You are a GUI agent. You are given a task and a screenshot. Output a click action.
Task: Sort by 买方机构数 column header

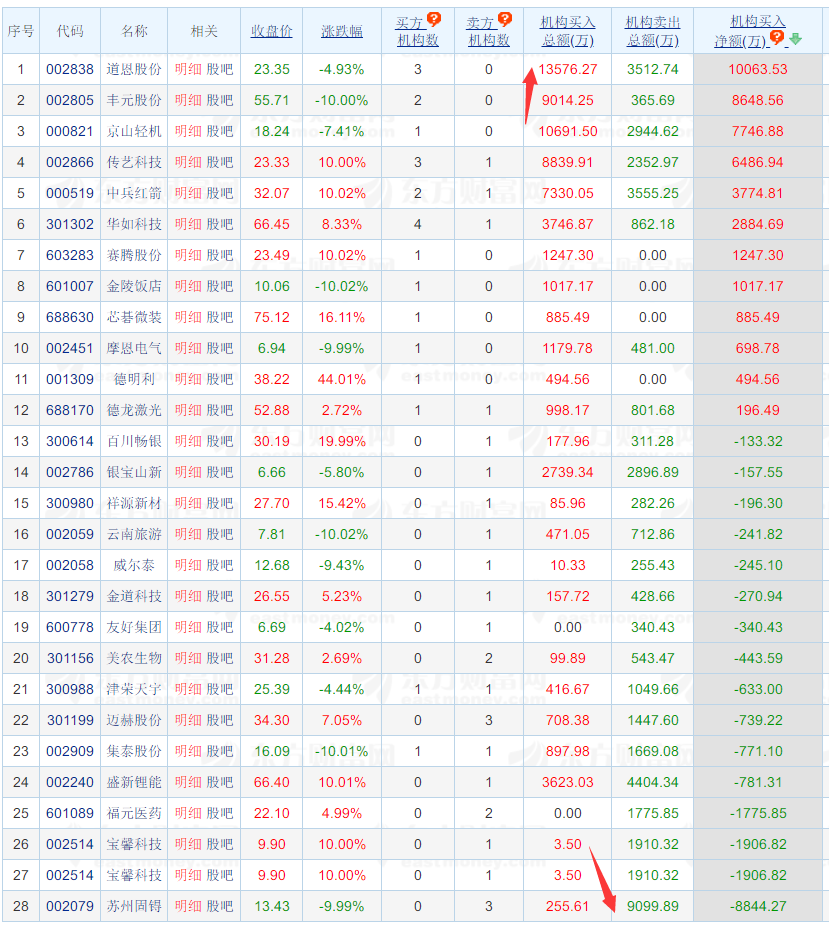point(417,31)
